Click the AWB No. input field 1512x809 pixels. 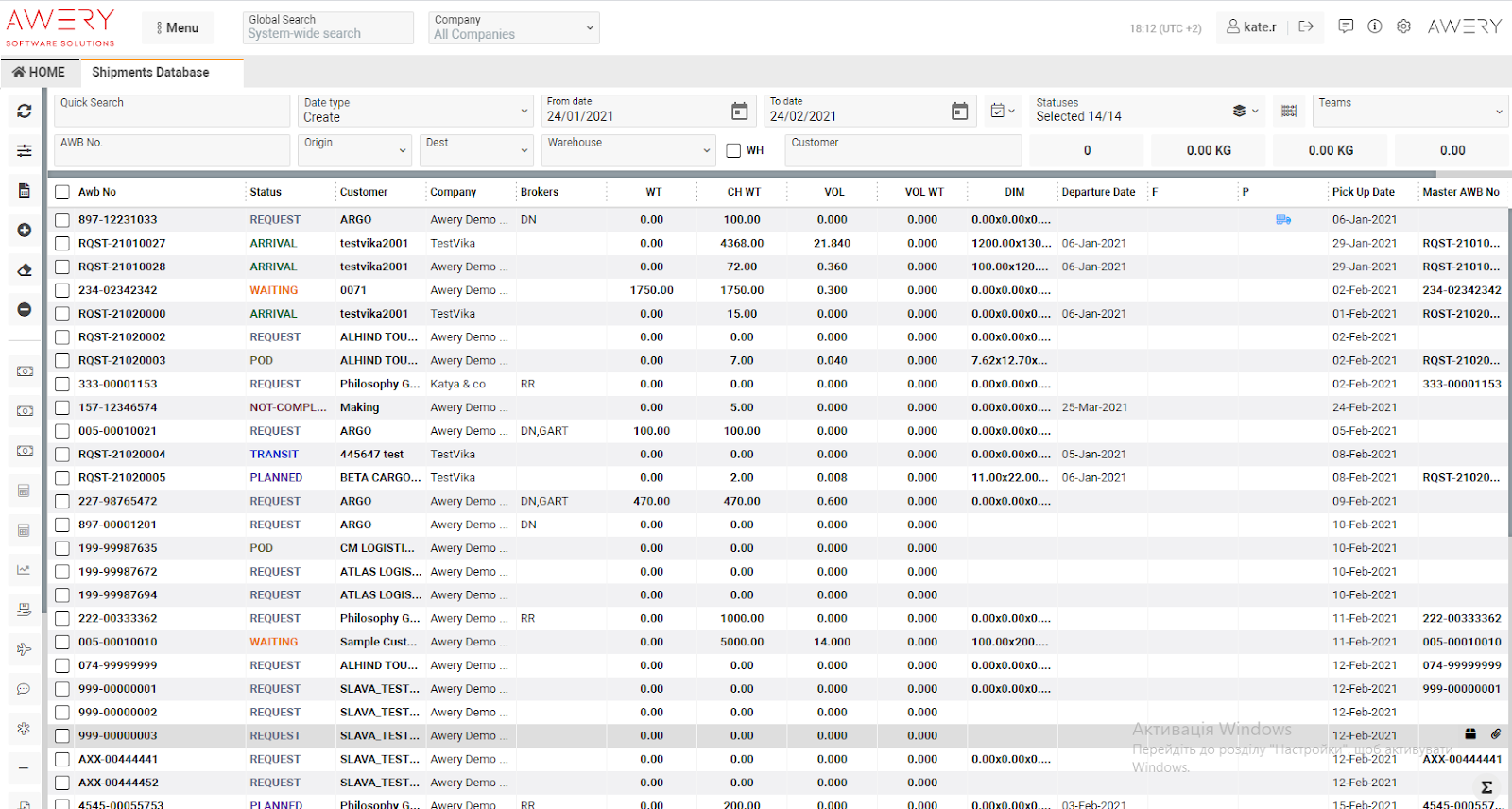point(172,150)
